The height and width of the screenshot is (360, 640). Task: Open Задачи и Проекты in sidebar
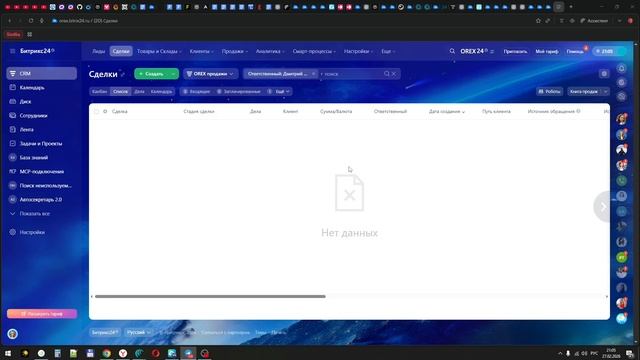41,143
